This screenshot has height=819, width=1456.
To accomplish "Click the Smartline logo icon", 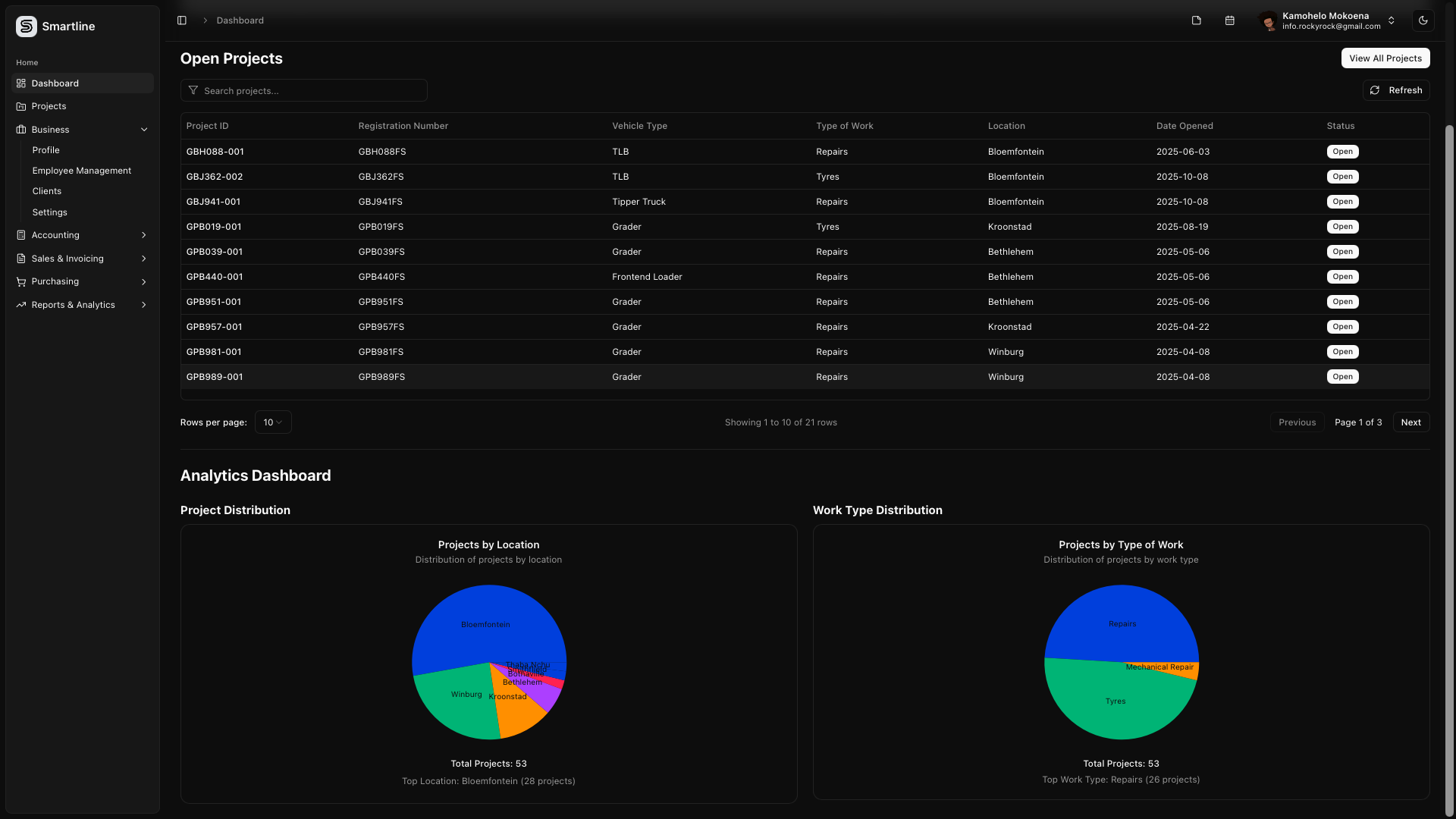I will pos(27,27).
